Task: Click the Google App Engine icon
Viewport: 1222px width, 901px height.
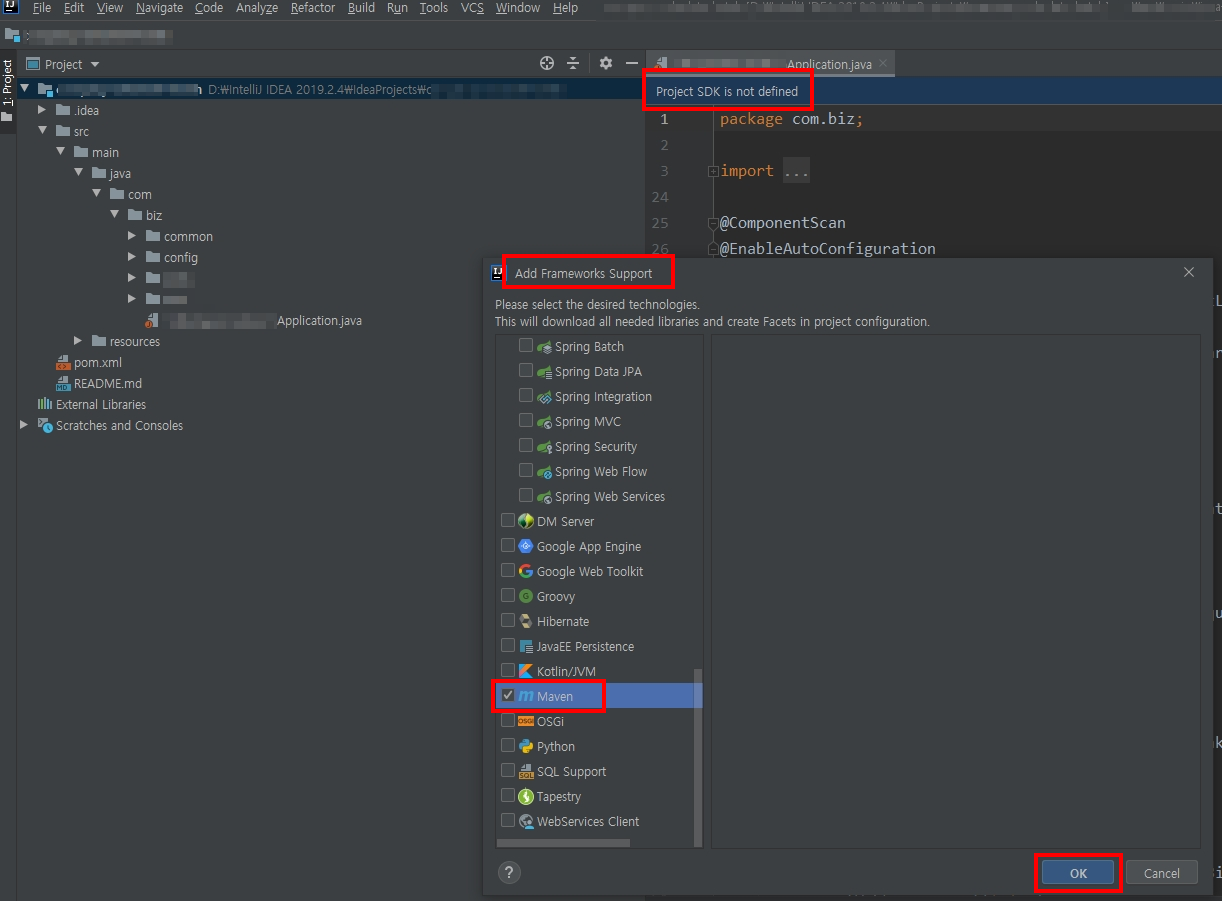Action: coord(526,546)
